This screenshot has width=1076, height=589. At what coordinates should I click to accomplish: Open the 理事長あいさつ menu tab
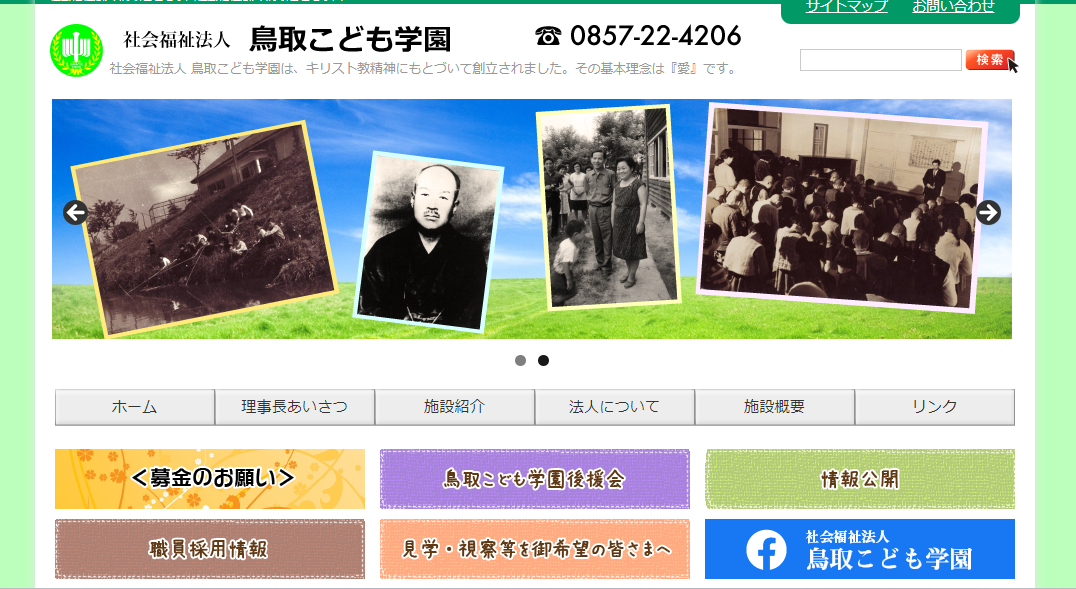pos(294,407)
